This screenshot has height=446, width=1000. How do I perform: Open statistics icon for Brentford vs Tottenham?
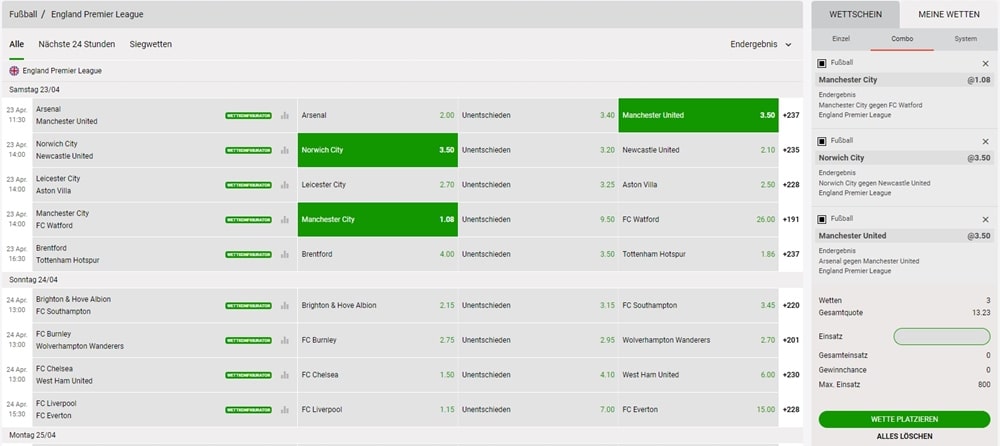coord(284,255)
